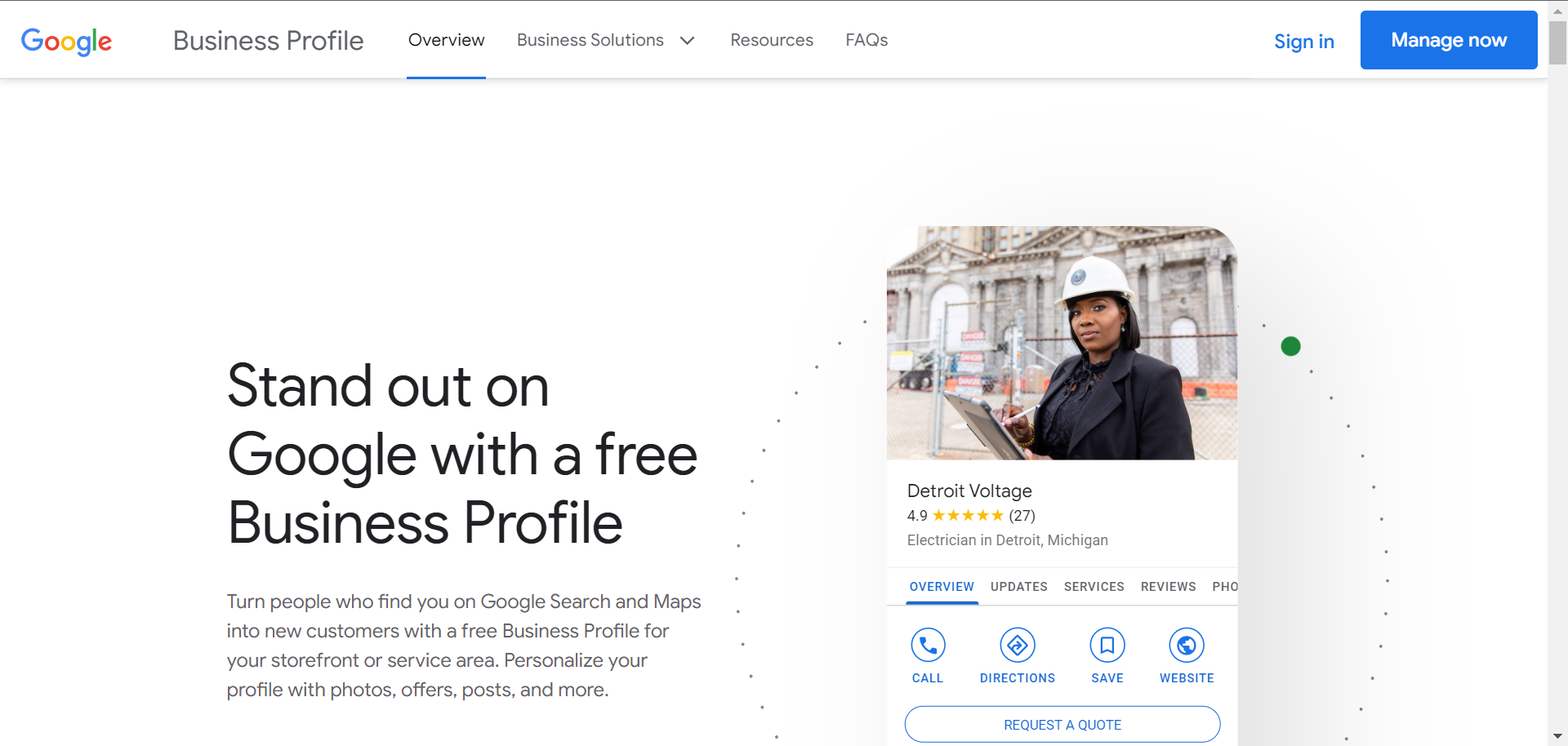Select the Services tab
The height and width of the screenshot is (746, 1568).
pyautogui.click(x=1094, y=587)
